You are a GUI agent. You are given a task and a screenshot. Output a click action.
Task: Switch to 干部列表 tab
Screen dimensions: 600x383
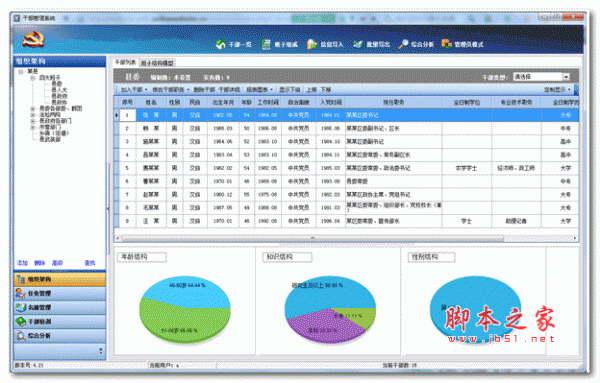(126, 62)
